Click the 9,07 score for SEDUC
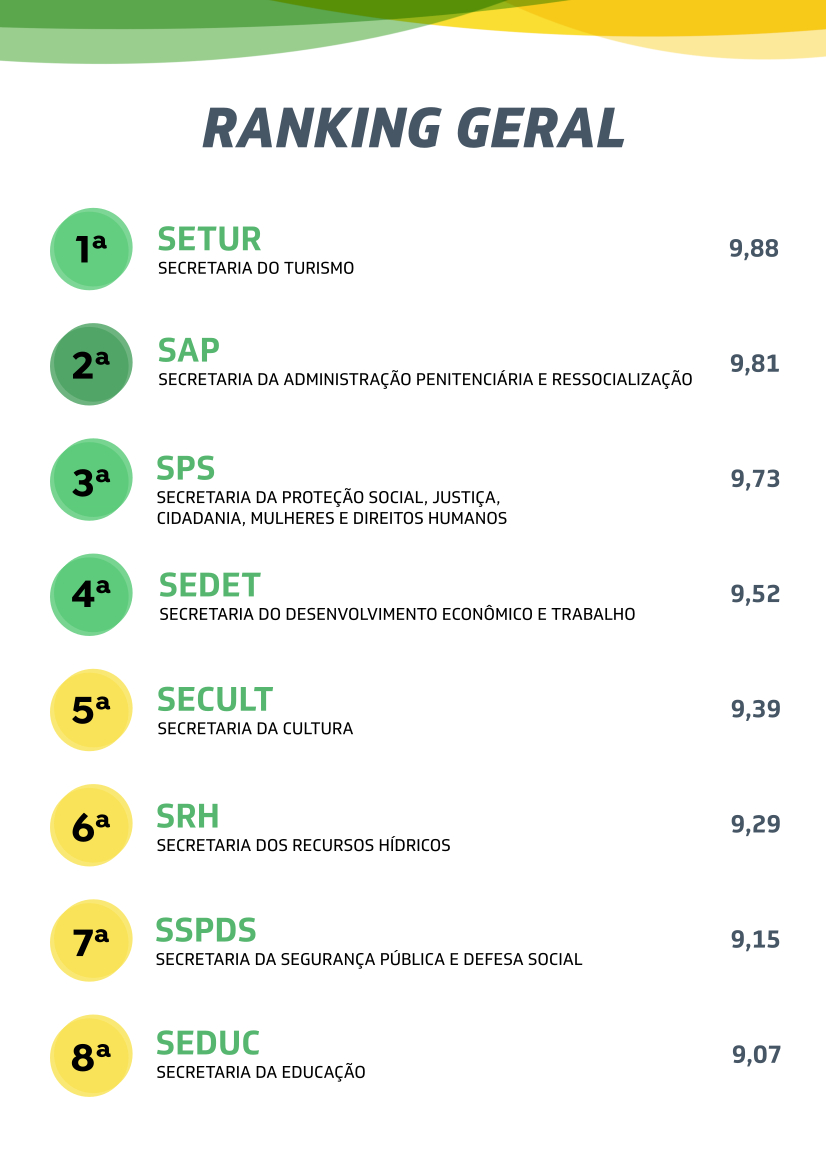Screen dimensions: 826x1169 pyautogui.click(x=756, y=1055)
